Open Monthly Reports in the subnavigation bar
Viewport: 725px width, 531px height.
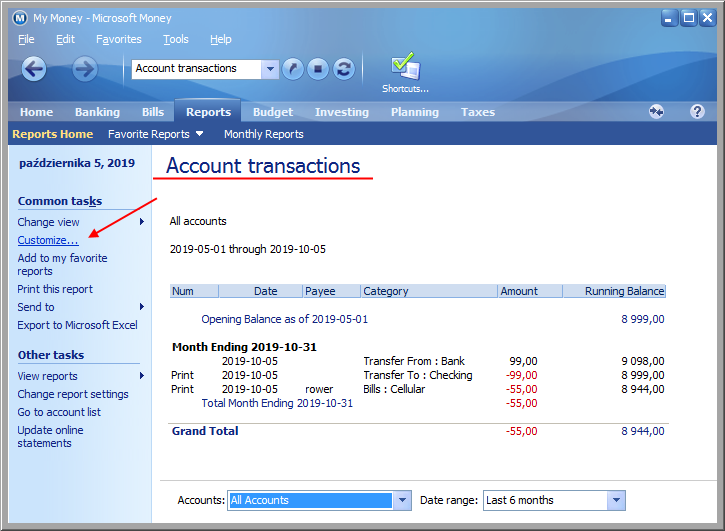[x=263, y=134]
